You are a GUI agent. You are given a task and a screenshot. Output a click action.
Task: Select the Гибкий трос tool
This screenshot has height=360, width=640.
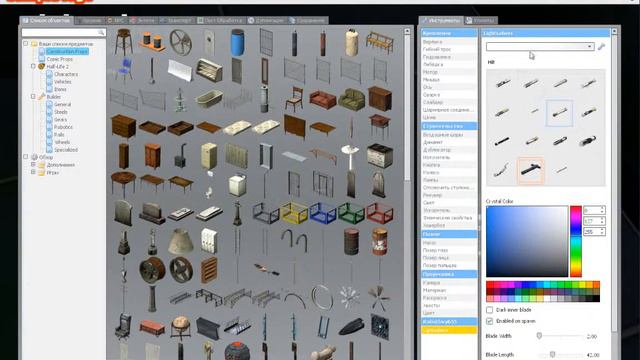tap(449, 49)
